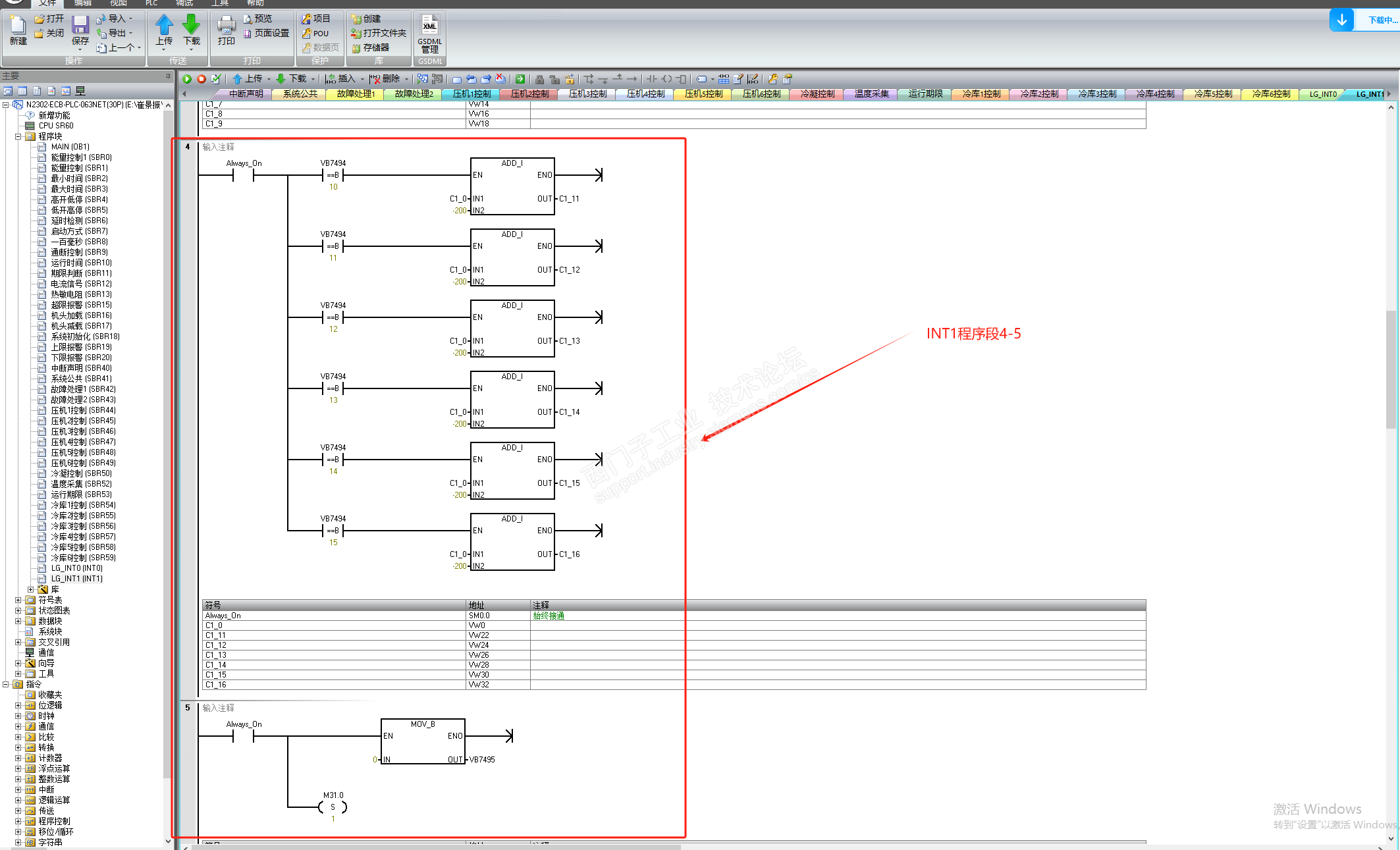Switch to the 压机1控制 tab
Image resolution: width=1400 pixels, height=850 pixels.
tap(471, 94)
